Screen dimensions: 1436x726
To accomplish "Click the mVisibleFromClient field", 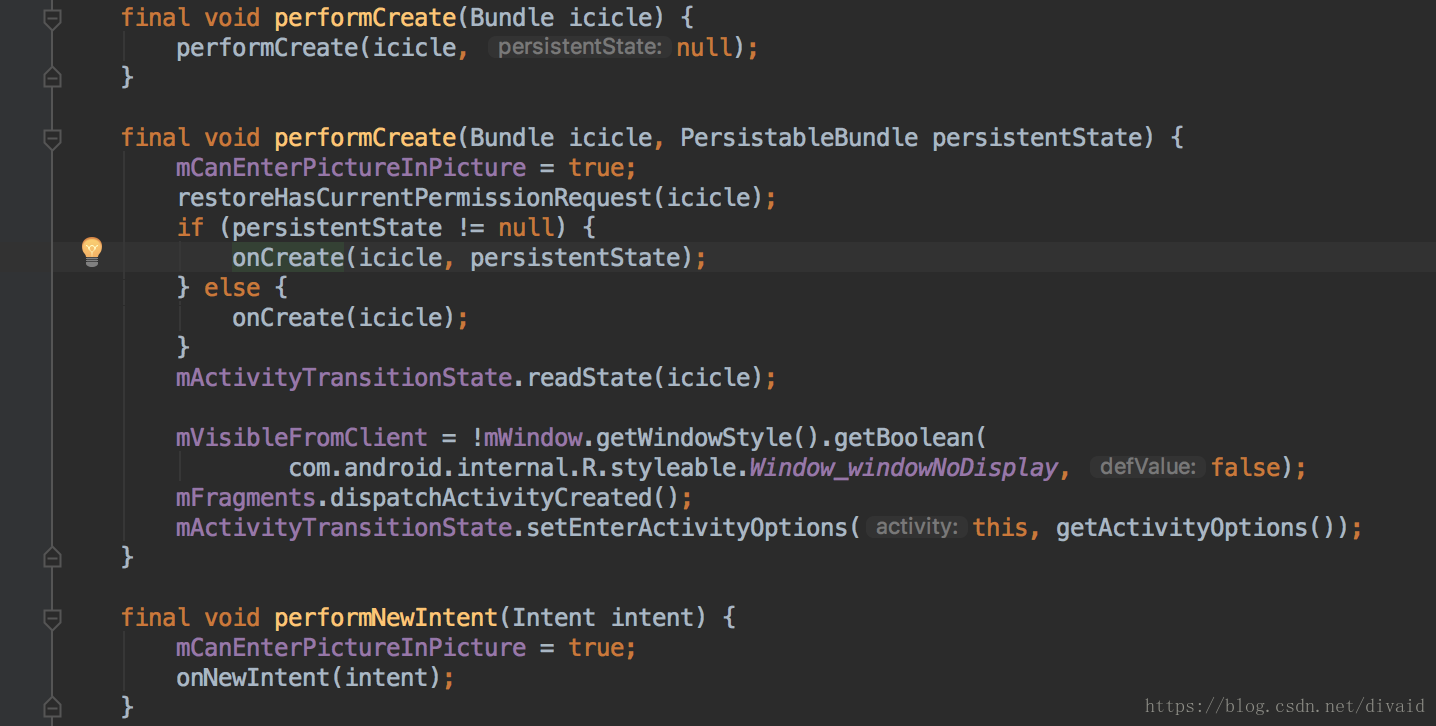I will [x=302, y=437].
